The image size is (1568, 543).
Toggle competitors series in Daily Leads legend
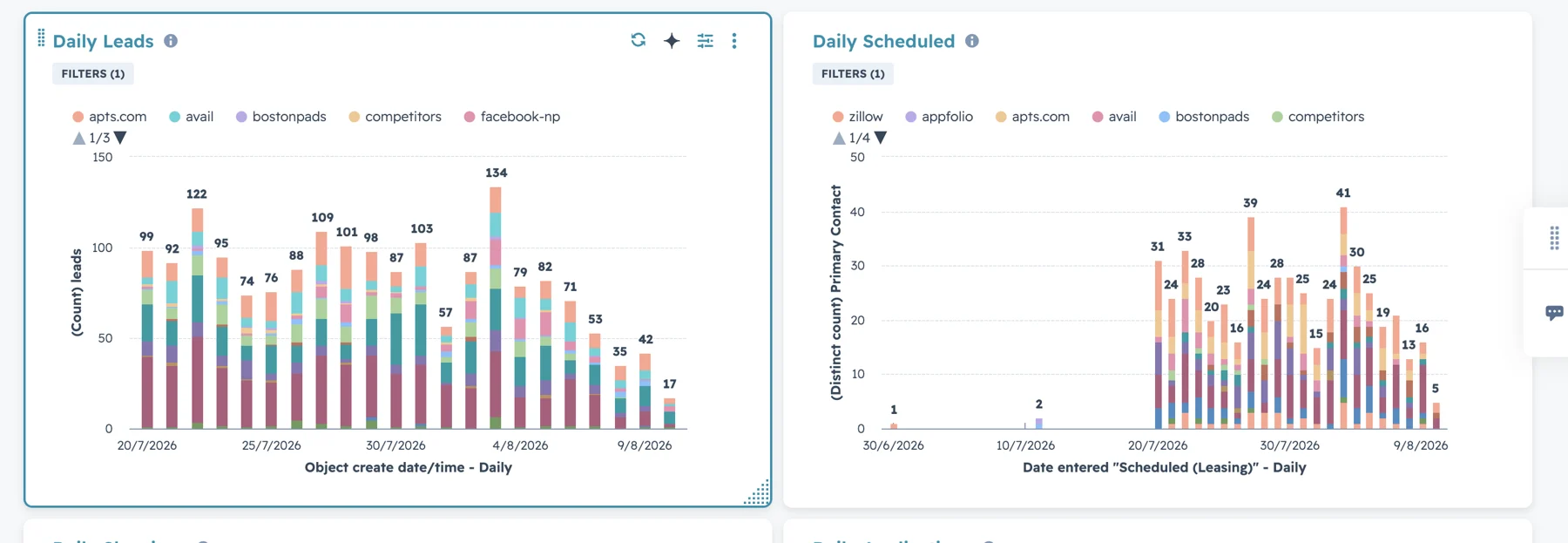pos(395,117)
